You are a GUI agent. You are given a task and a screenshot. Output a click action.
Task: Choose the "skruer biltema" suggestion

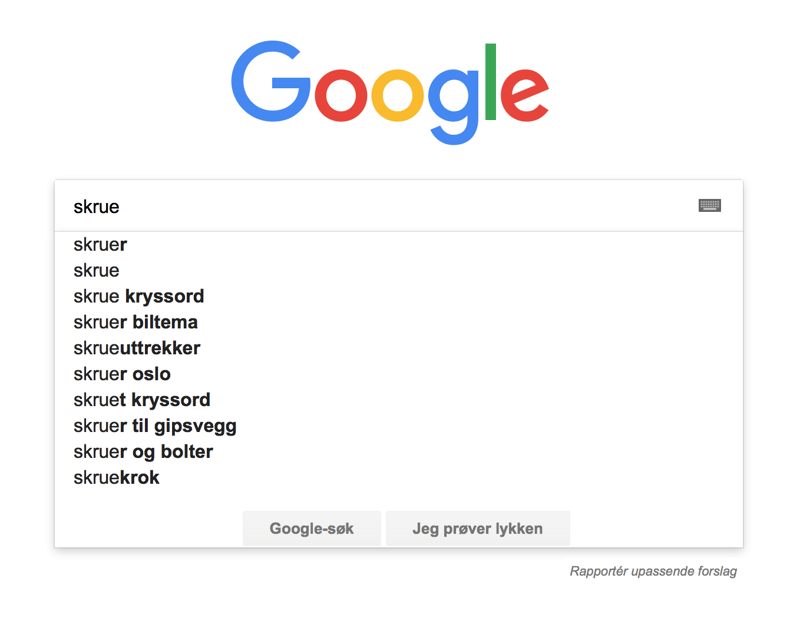(x=135, y=322)
